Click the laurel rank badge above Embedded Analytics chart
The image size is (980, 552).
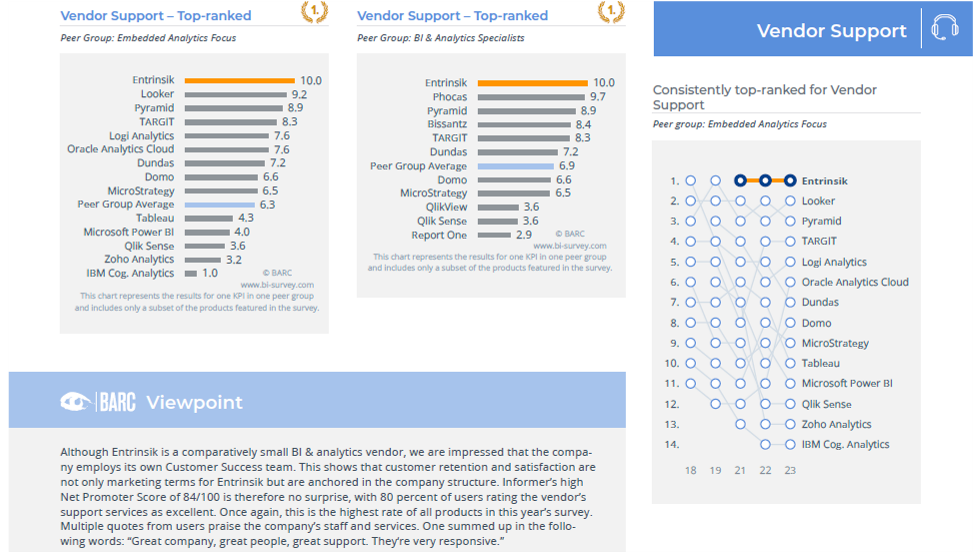tap(313, 12)
